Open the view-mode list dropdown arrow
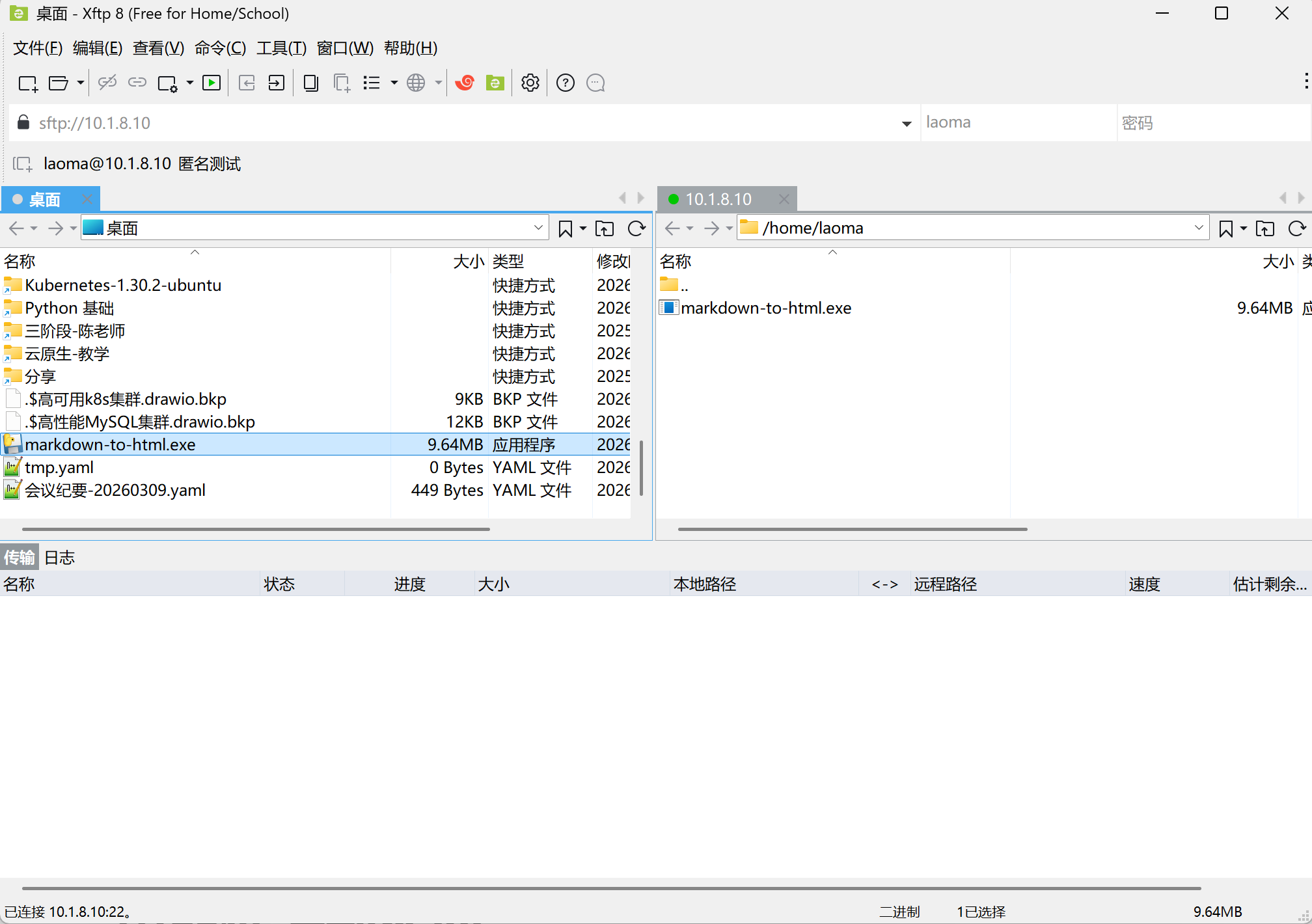Viewport: 1312px width, 924px height. tap(394, 83)
